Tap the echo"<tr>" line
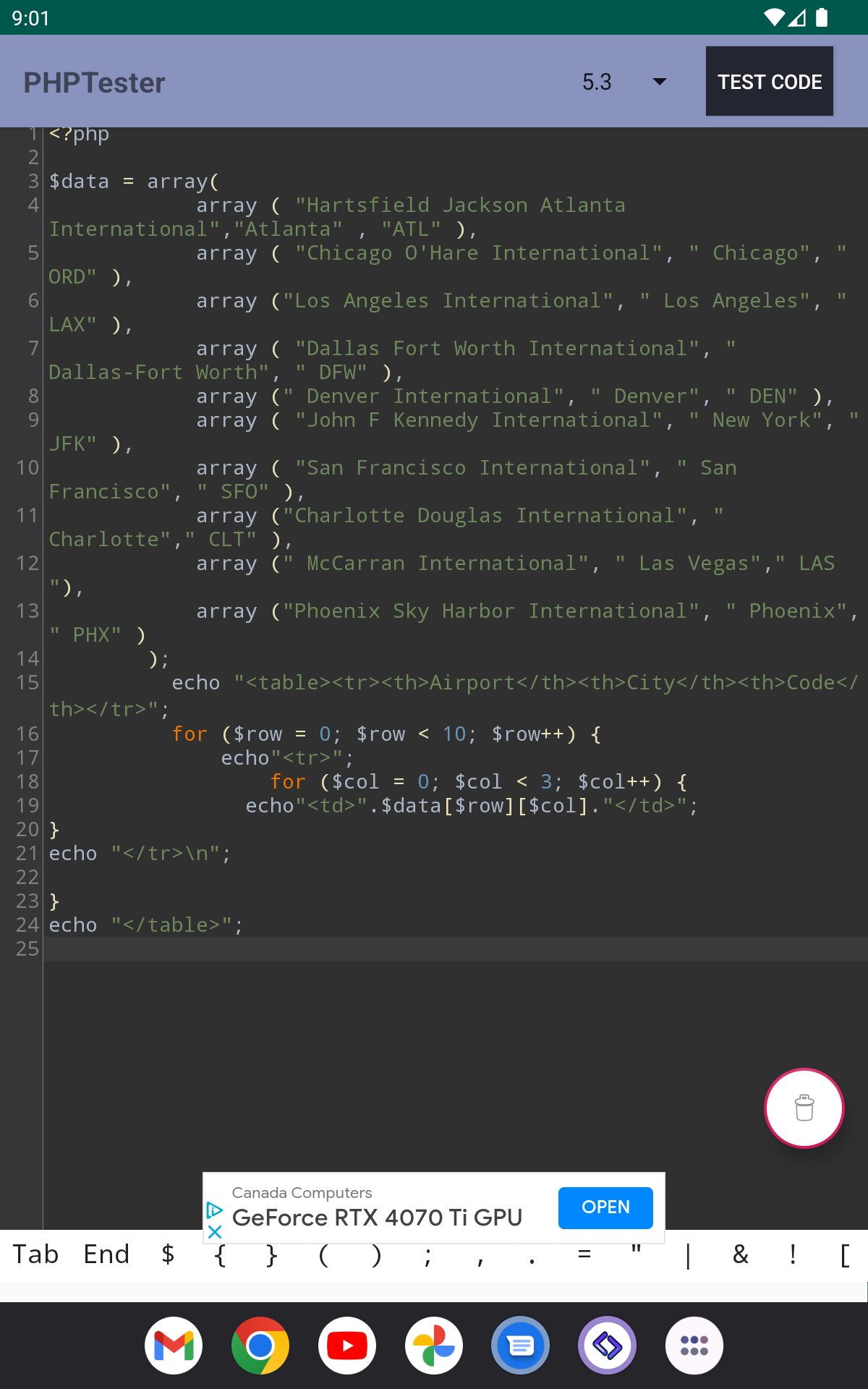868x1389 pixels. pyautogui.click(x=287, y=757)
